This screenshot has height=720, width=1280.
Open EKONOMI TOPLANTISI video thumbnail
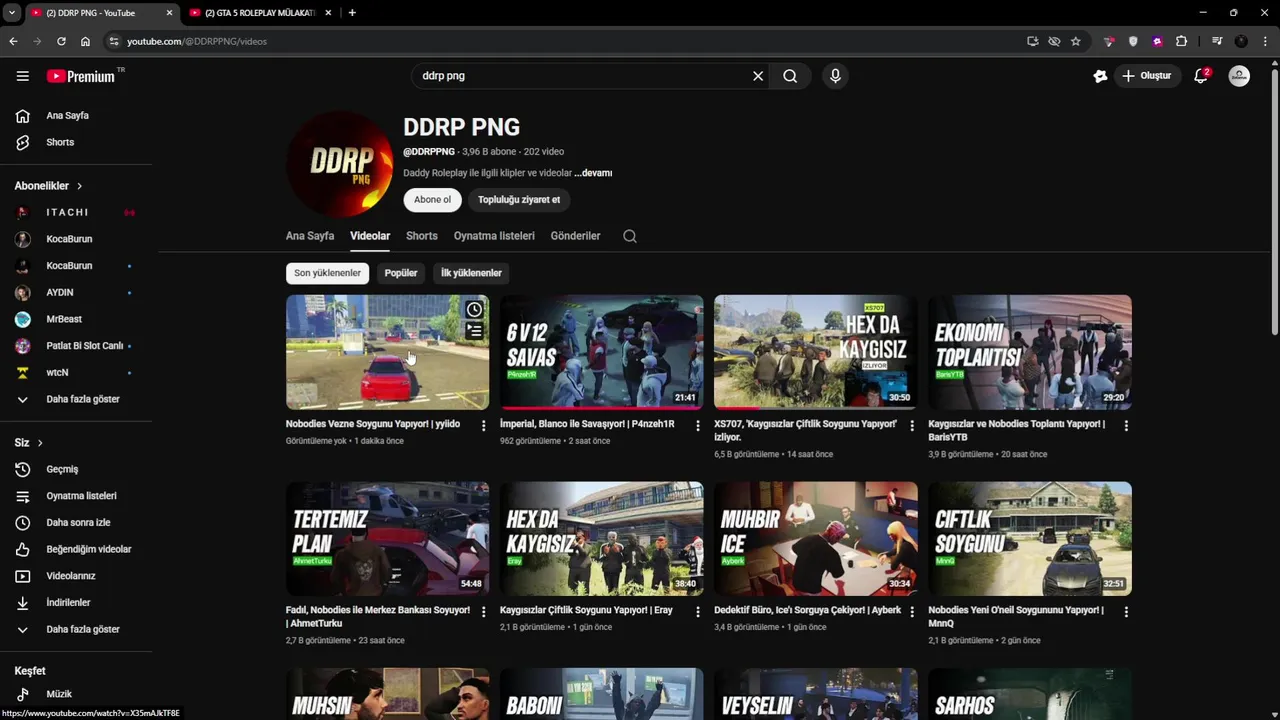(1030, 352)
